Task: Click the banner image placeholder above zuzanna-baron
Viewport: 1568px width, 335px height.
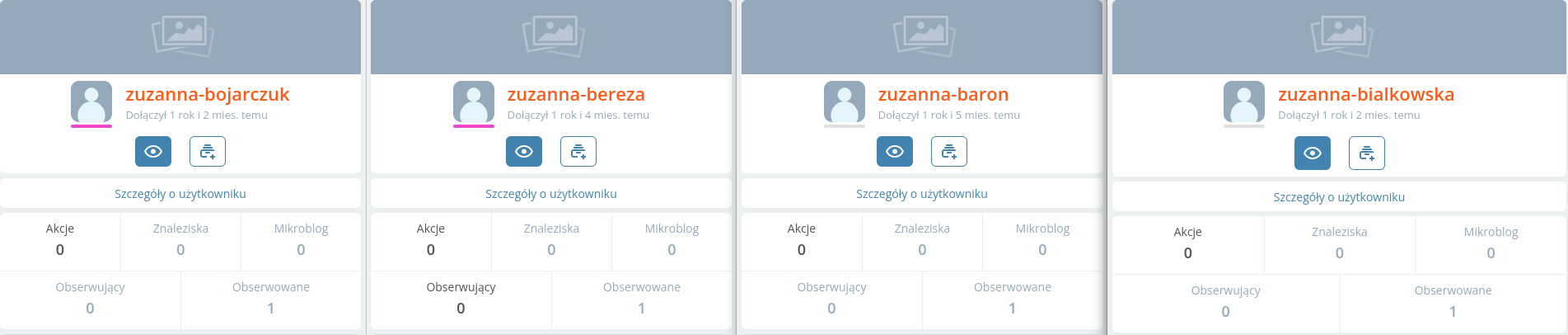Action: (922, 36)
